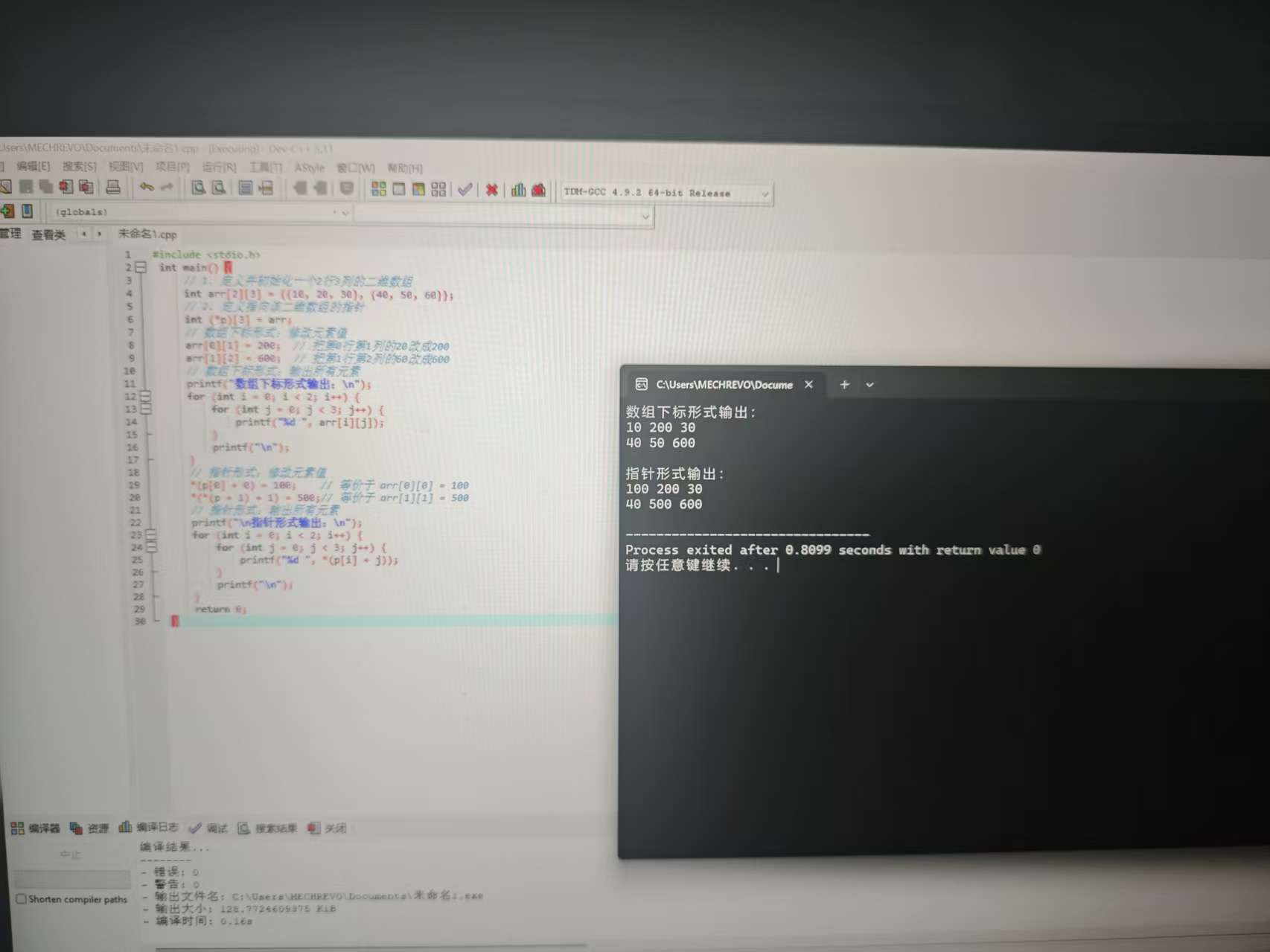Click the Replace icon in toolbar
The width and height of the screenshot is (1270, 952).
click(x=219, y=188)
